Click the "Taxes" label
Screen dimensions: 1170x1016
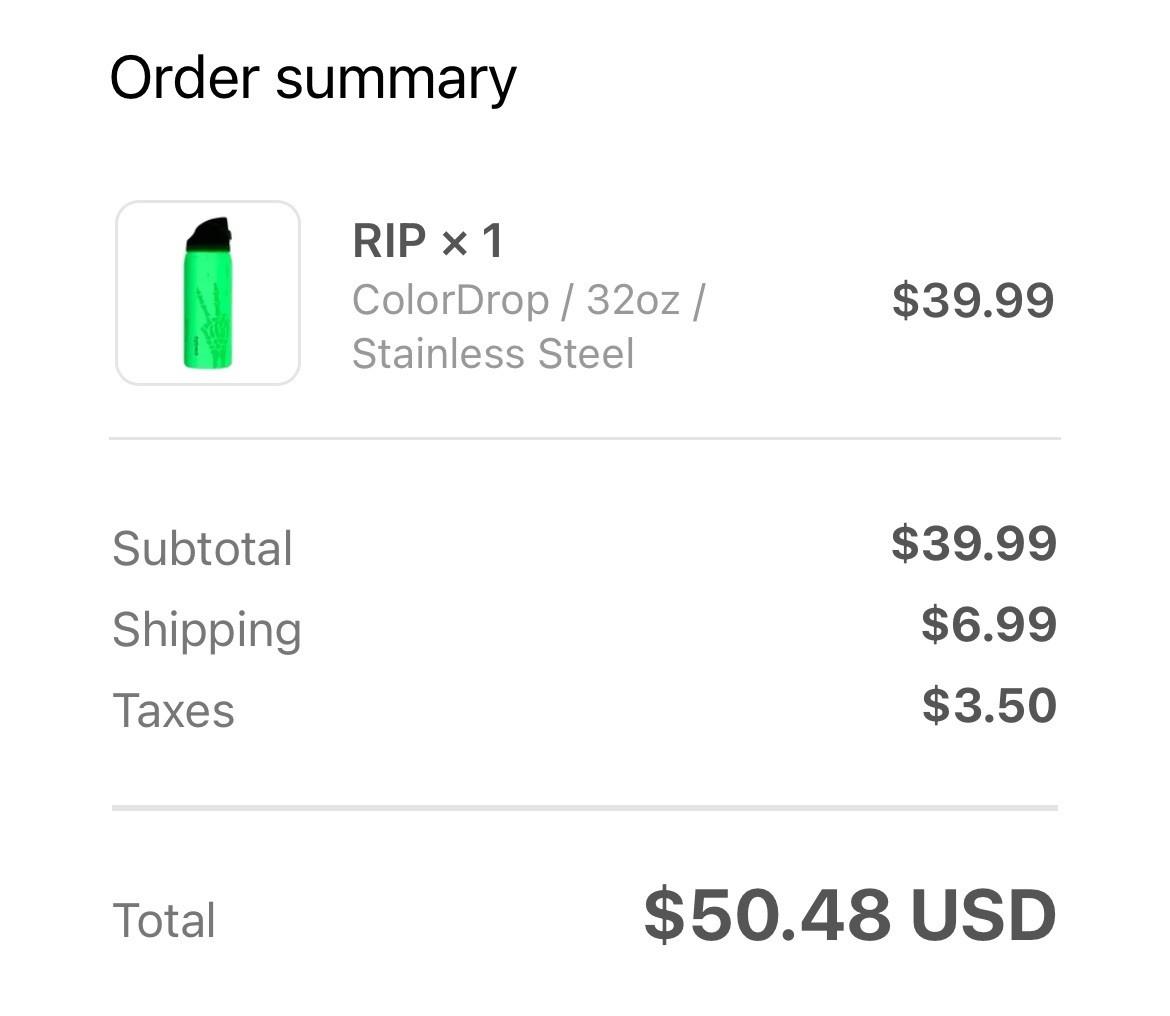coord(173,711)
